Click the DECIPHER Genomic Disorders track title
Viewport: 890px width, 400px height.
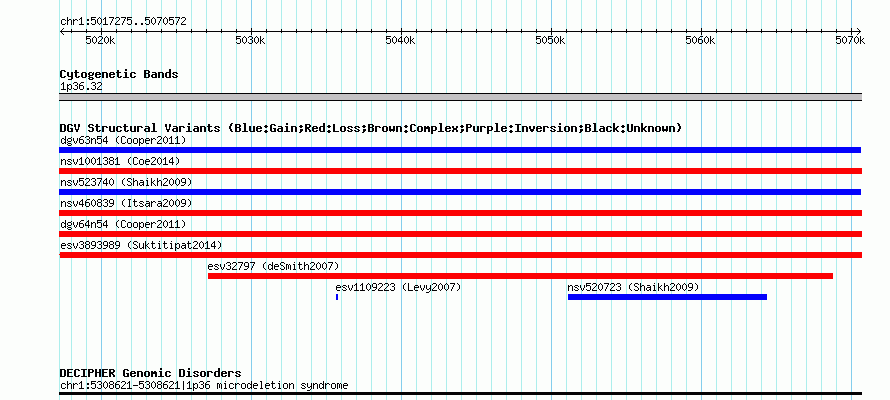pos(150,373)
